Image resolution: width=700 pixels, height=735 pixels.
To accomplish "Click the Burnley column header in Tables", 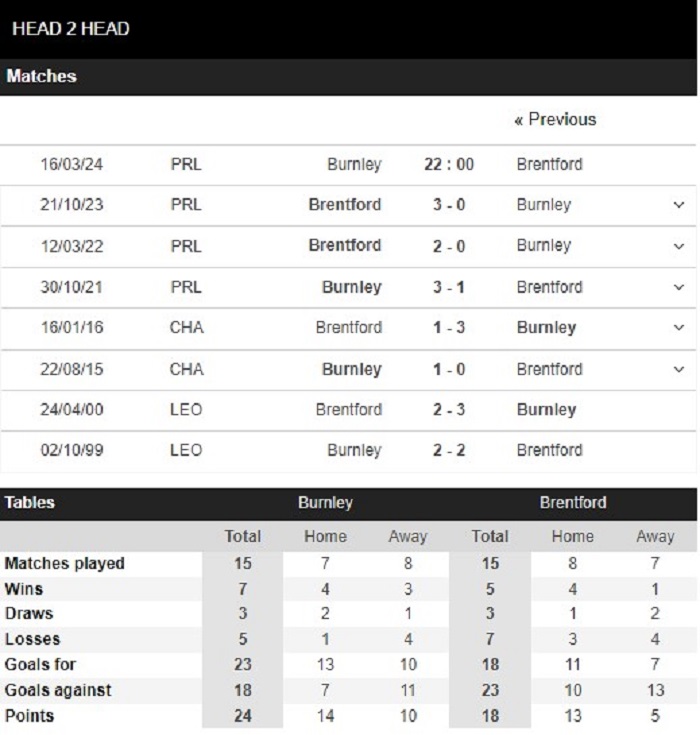I will click(x=325, y=502).
